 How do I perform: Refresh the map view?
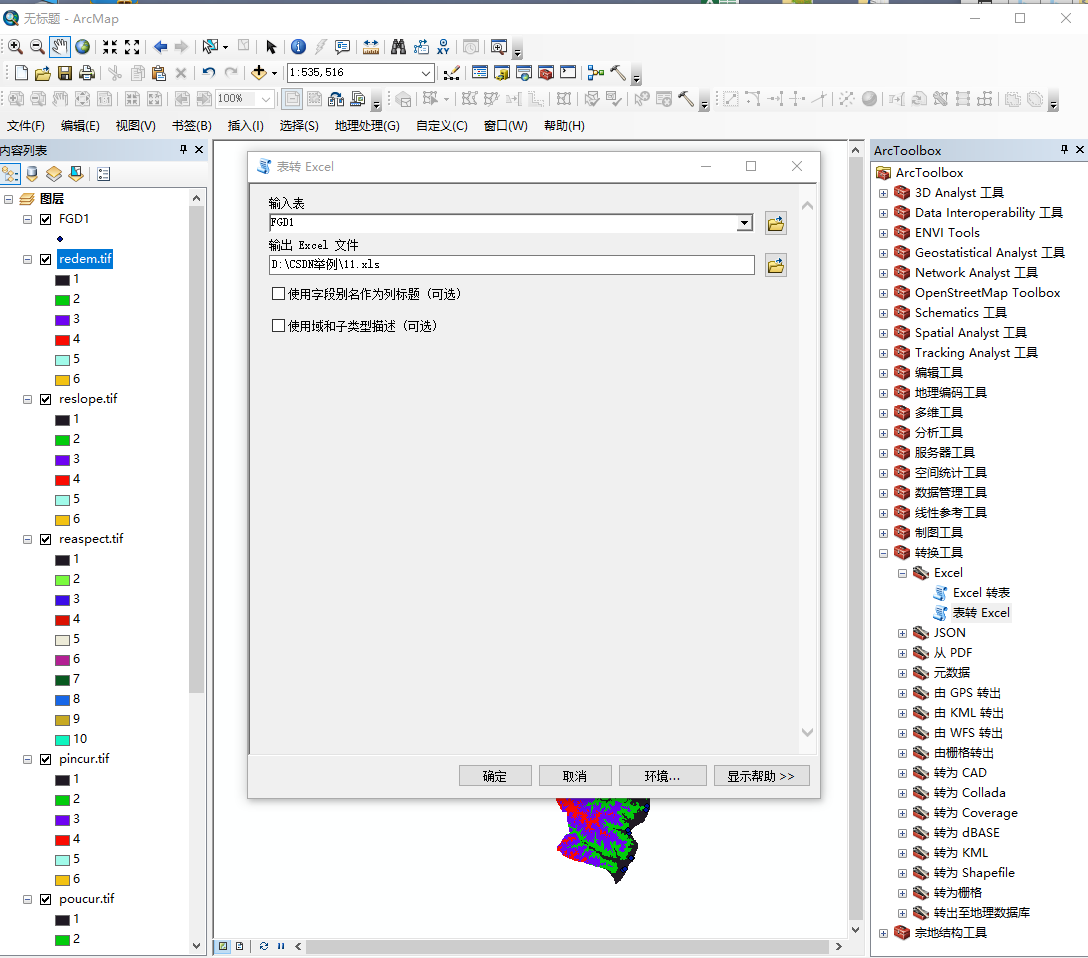(x=264, y=946)
